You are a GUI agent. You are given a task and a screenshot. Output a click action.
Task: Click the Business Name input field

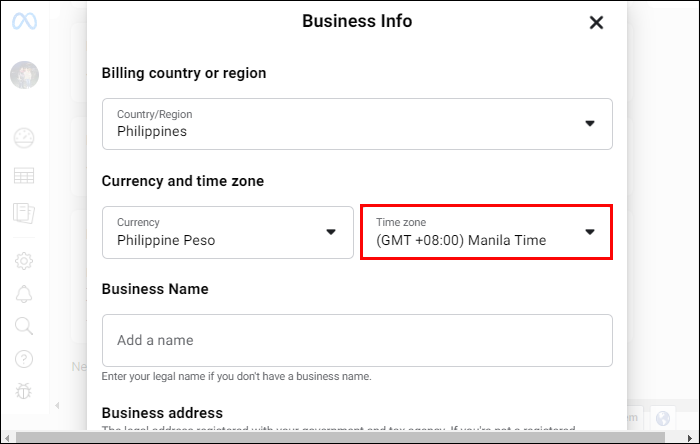[x=357, y=340]
